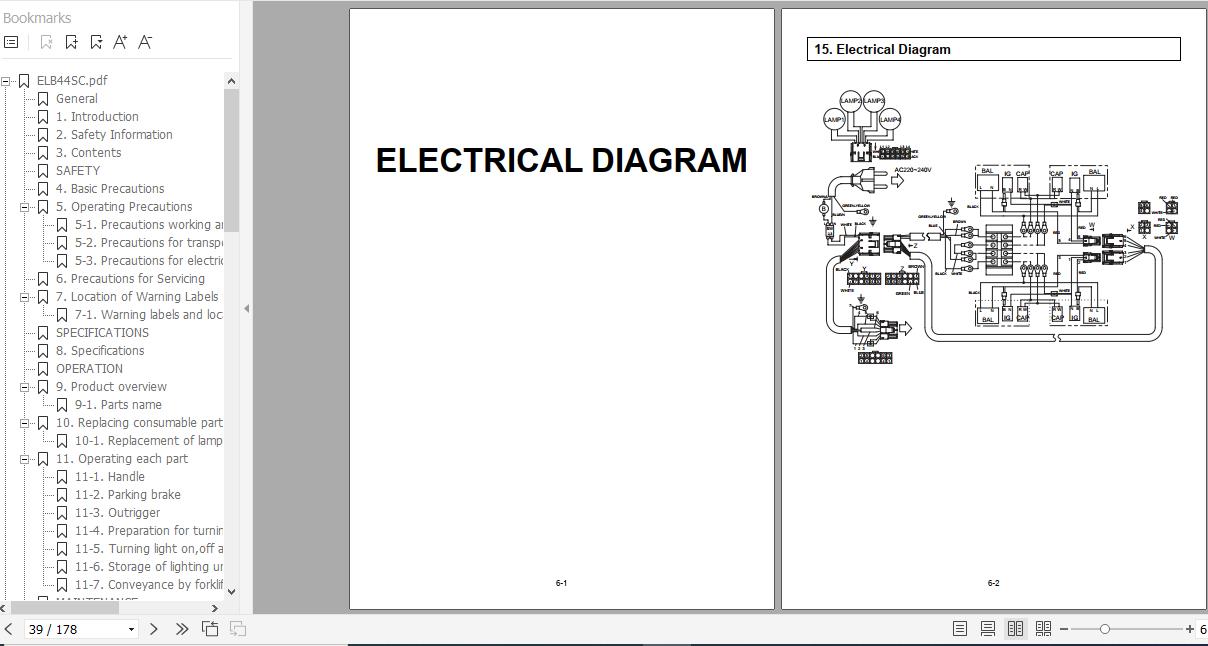This screenshot has height=646, width=1208.
Task: Open the 11-2. Parking brake bookmark
Action: [128, 495]
